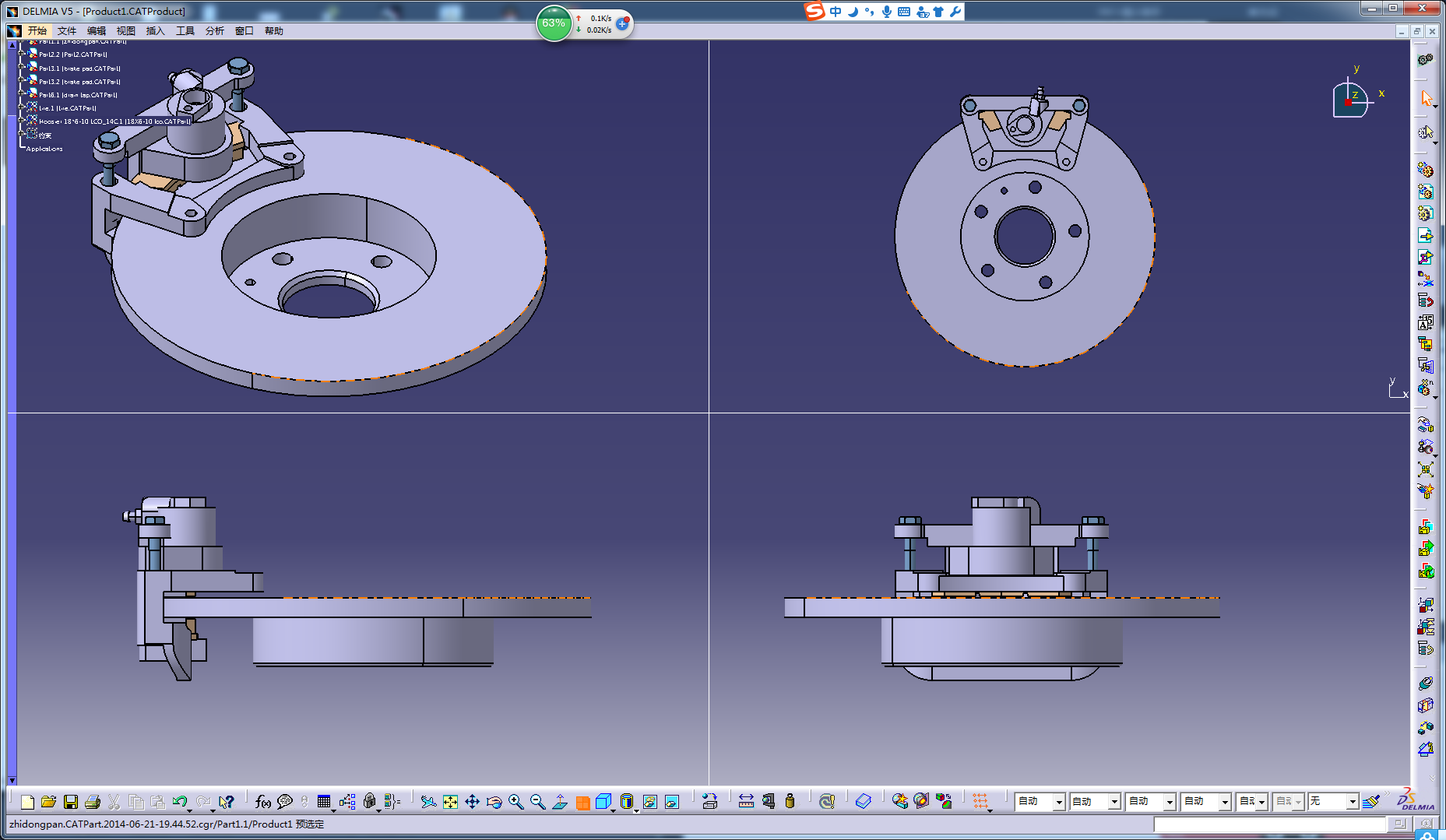Open the first 自动 dropdown
The height and width of the screenshot is (840, 1446).
tap(1058, 802)
